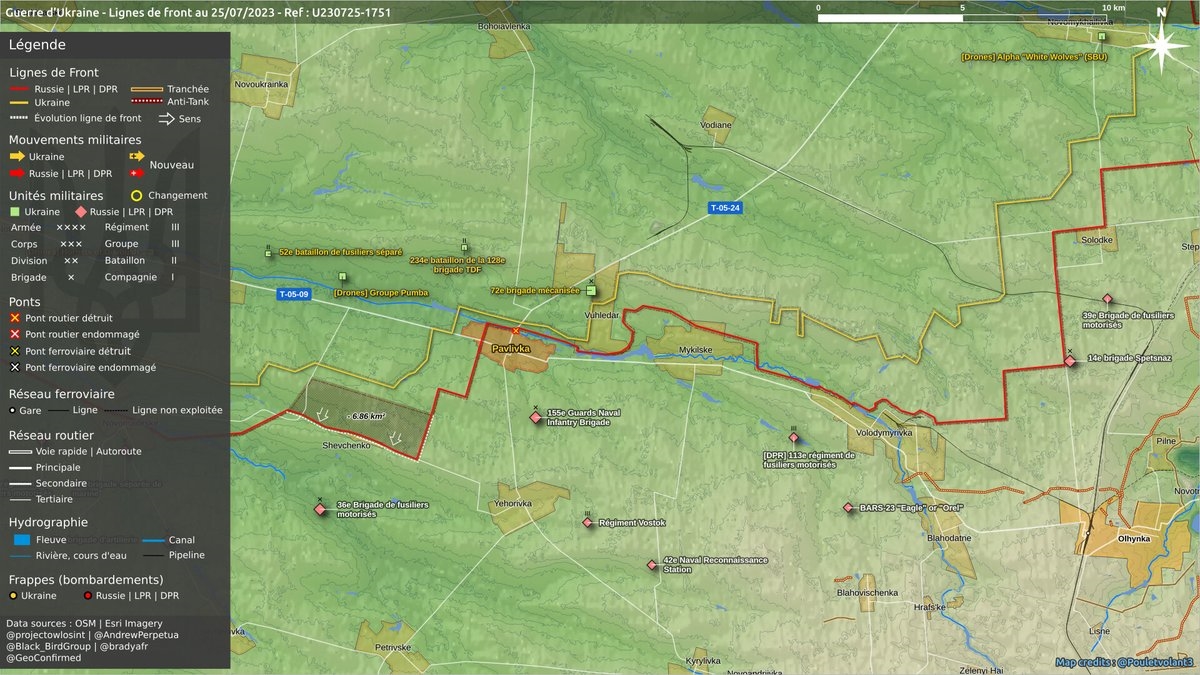
Task: Click the 52e bataillon de fusiliers unit icon
Action: click(x=268, y=253)
